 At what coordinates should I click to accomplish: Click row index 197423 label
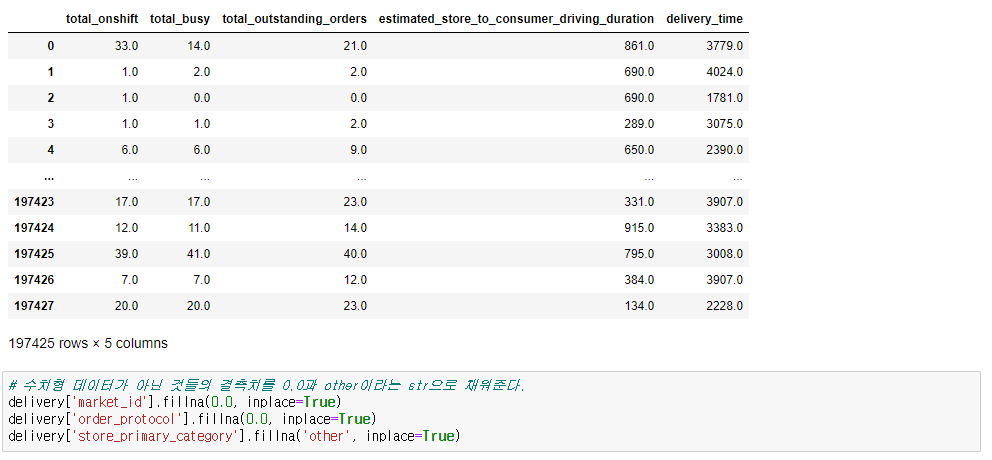click(x=34, y=202)
